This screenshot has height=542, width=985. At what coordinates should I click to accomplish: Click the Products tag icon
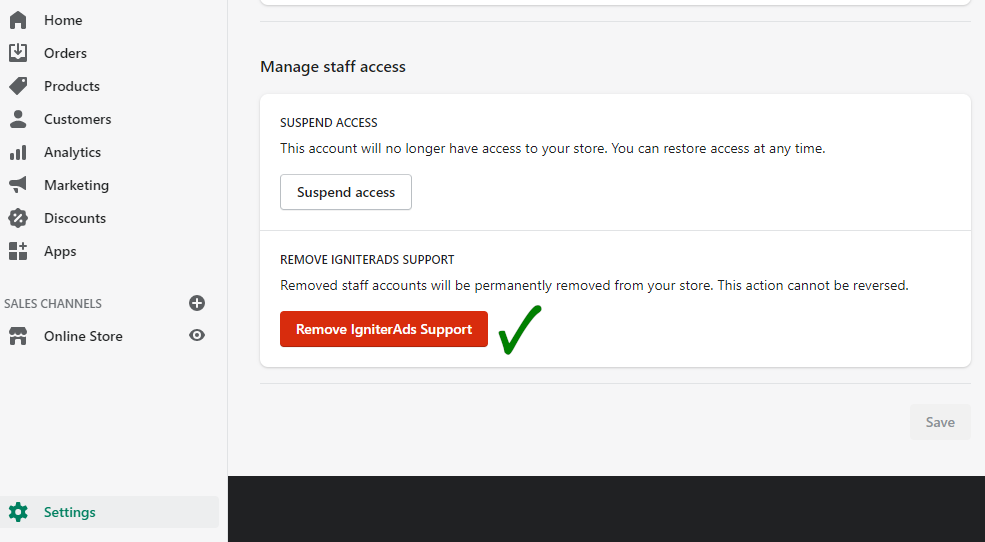pyautogui.click(x=18, y=86)
